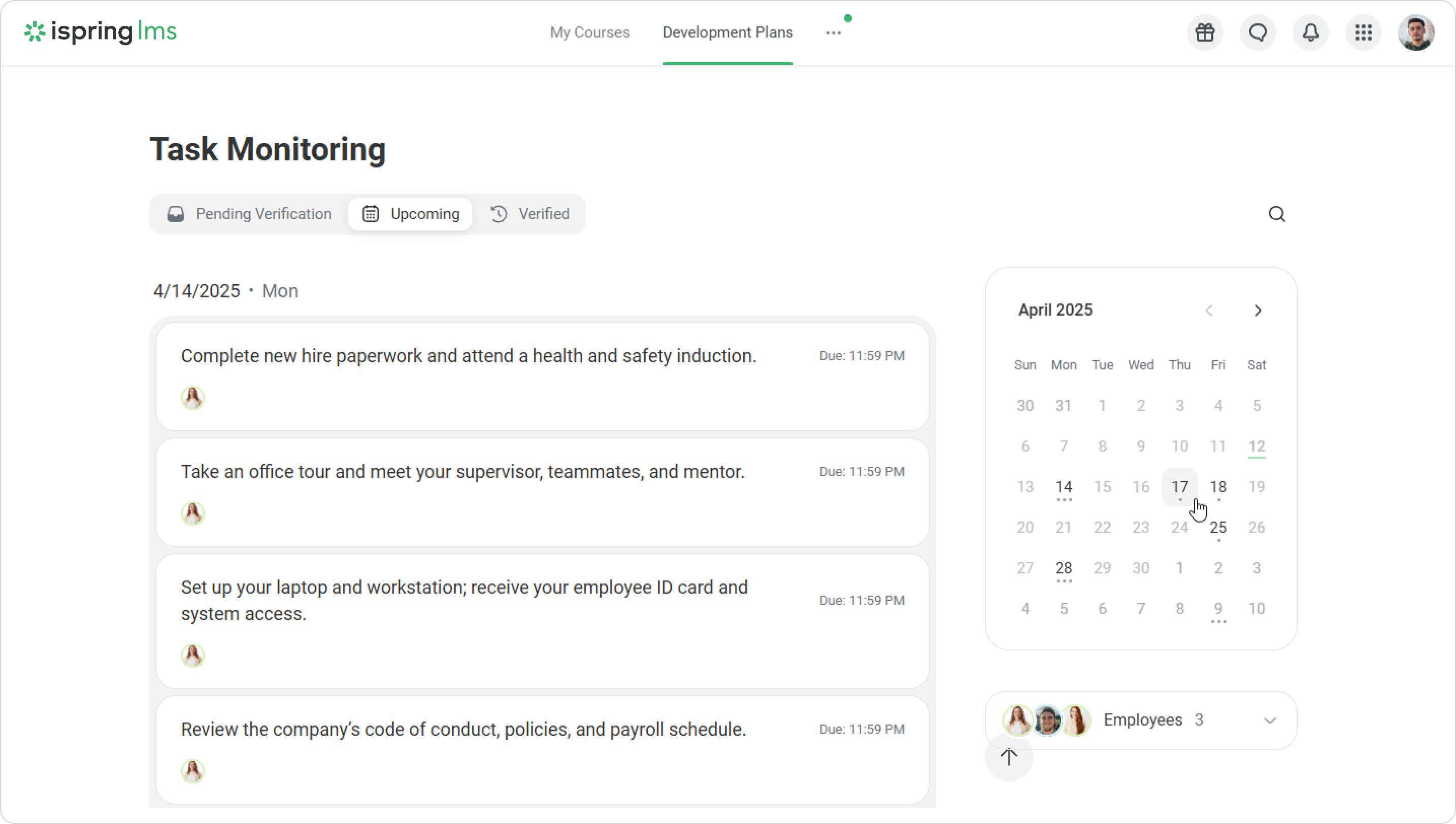The width and height of the screenshot is (1456, 824).
Task: Open My Courses in navigation
Action: coord(589,33)
